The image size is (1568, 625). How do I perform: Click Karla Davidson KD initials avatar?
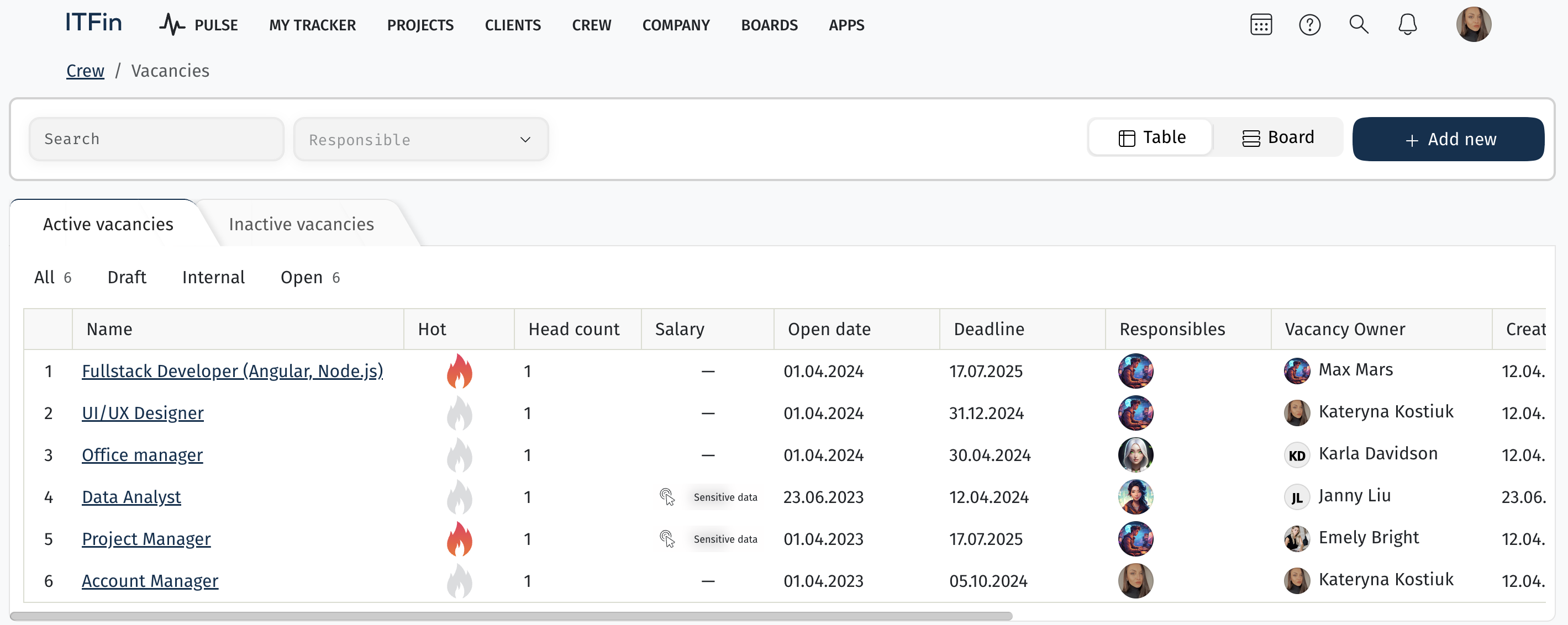[1297, 455]
